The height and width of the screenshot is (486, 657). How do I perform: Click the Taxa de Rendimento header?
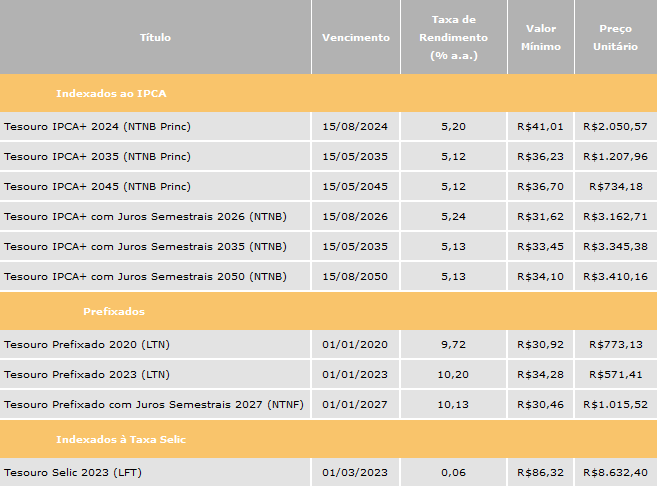(x=454, y=37)
